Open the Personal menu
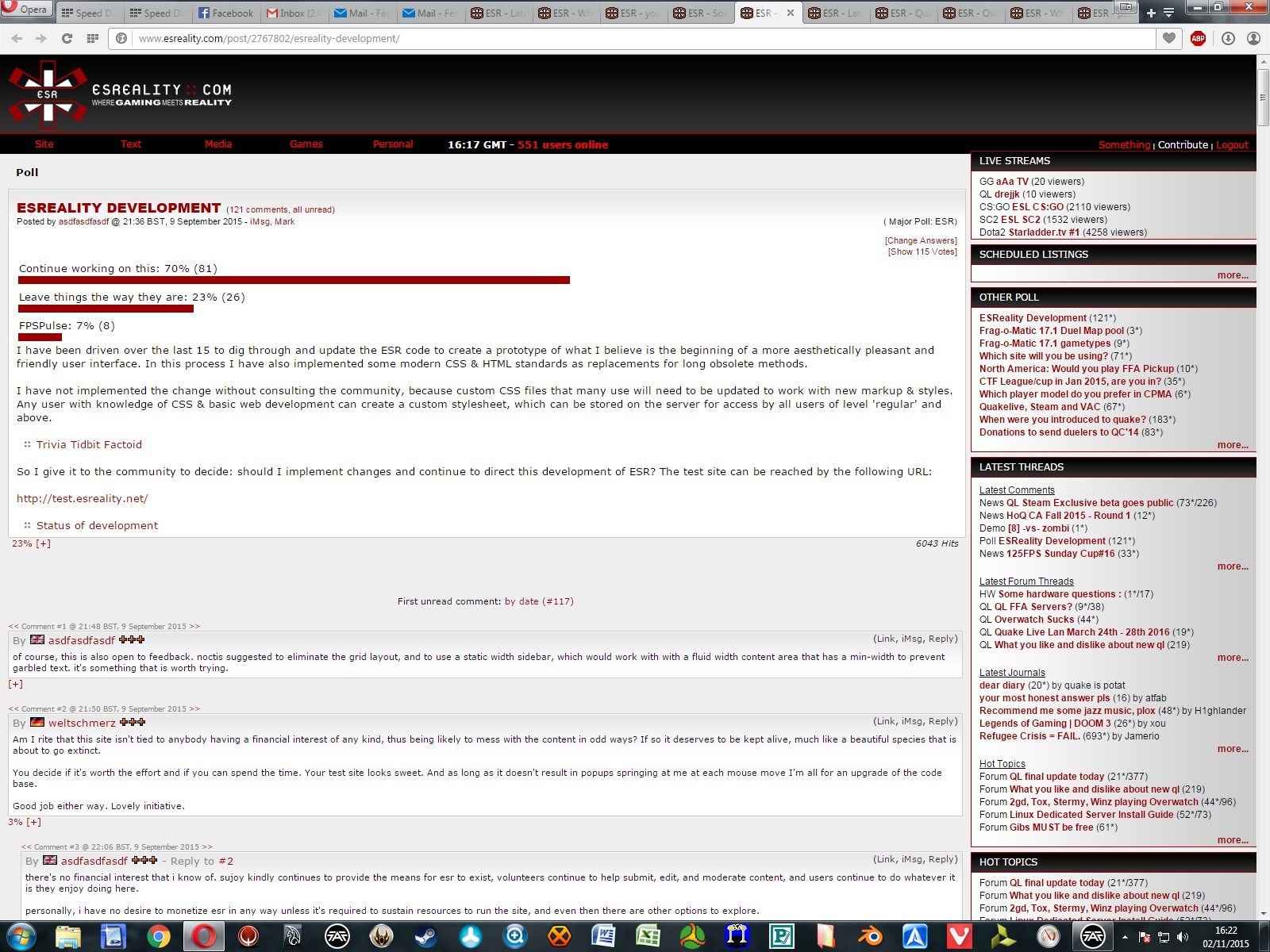This screenshot has width=1270, height=952. click(393, 144)
